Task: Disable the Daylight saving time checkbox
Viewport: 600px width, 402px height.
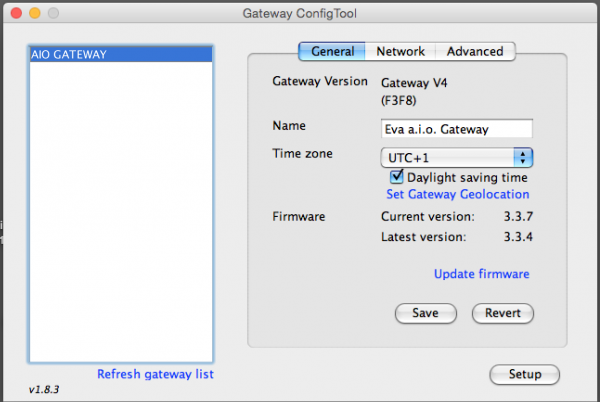Action: point(396,177)
